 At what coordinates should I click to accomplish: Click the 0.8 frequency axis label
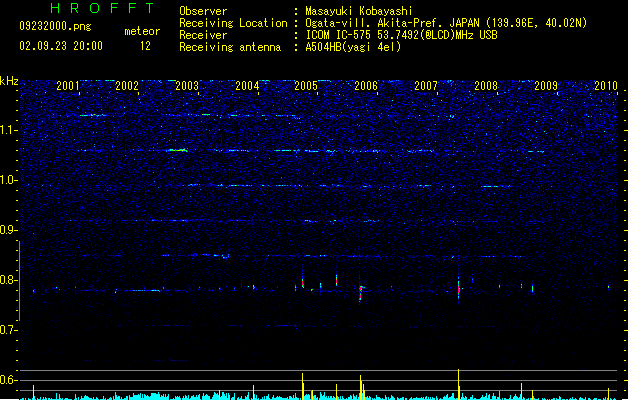click(x=8, y=280)
